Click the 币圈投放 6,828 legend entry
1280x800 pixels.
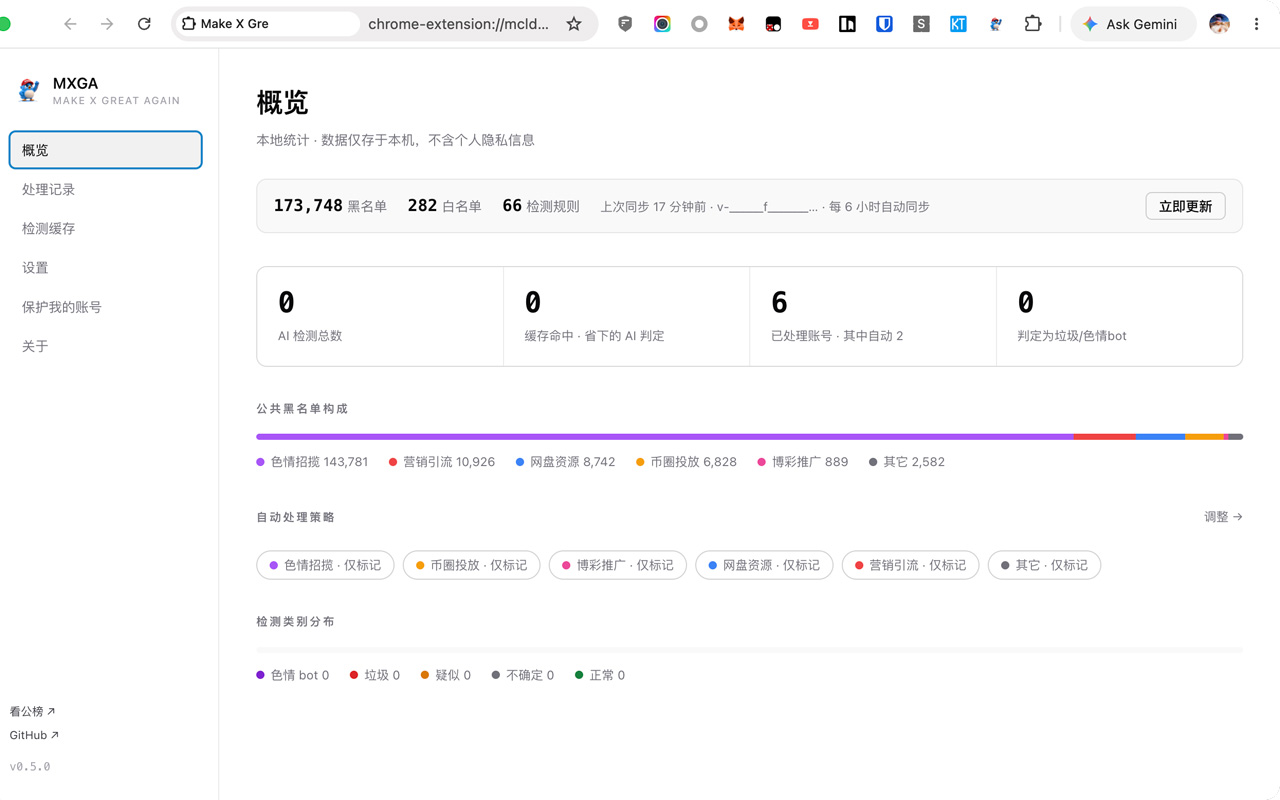coord(686,462)
